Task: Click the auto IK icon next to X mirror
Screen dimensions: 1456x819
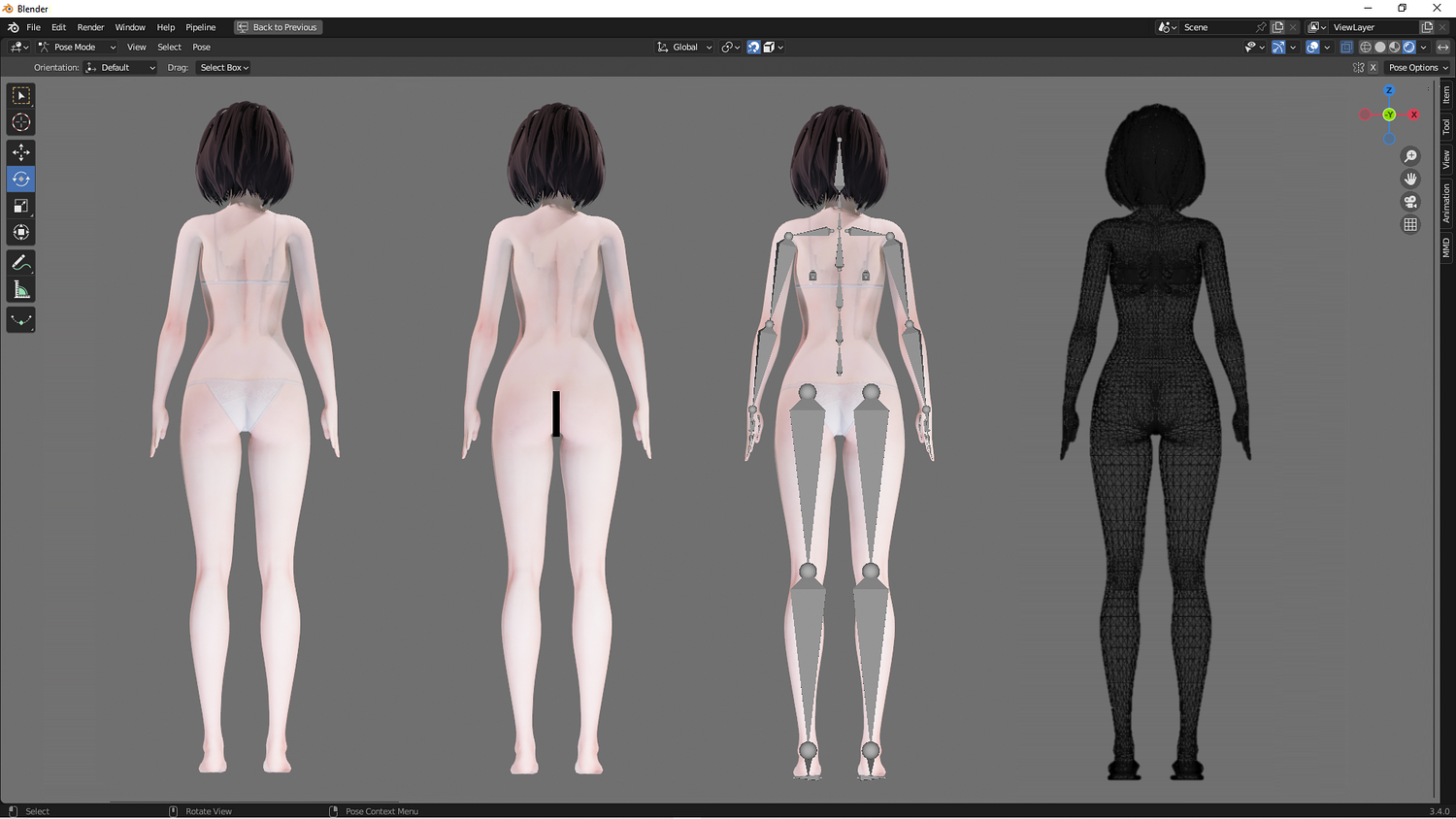Action: [x=1359, y=68]
